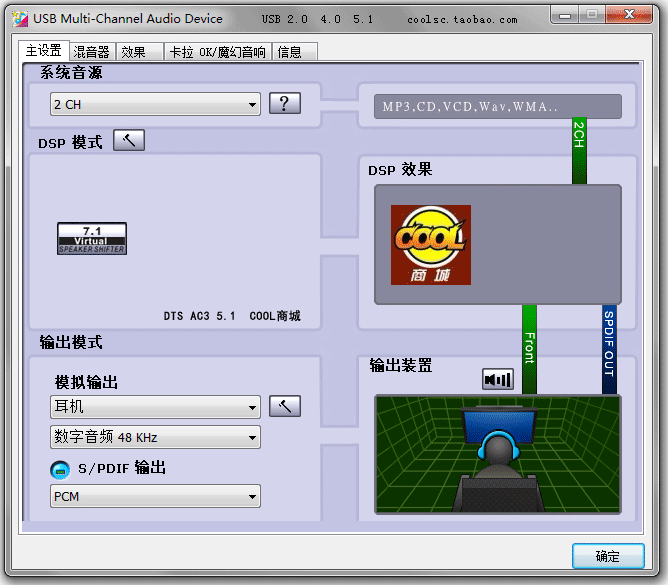This screenshot has height=585, width=668.
Task: Click the S/PDIF 输出 round icon
Action: [60, 470]
